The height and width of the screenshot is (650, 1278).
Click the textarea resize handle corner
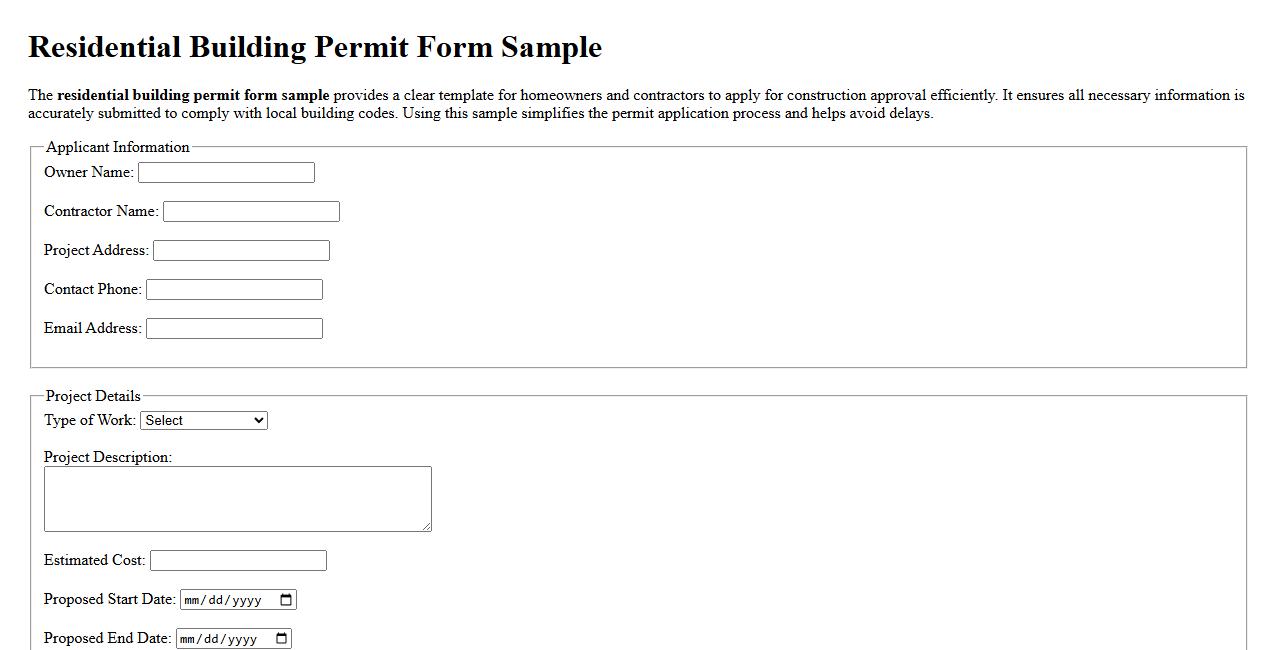click(x=427, y=527)
